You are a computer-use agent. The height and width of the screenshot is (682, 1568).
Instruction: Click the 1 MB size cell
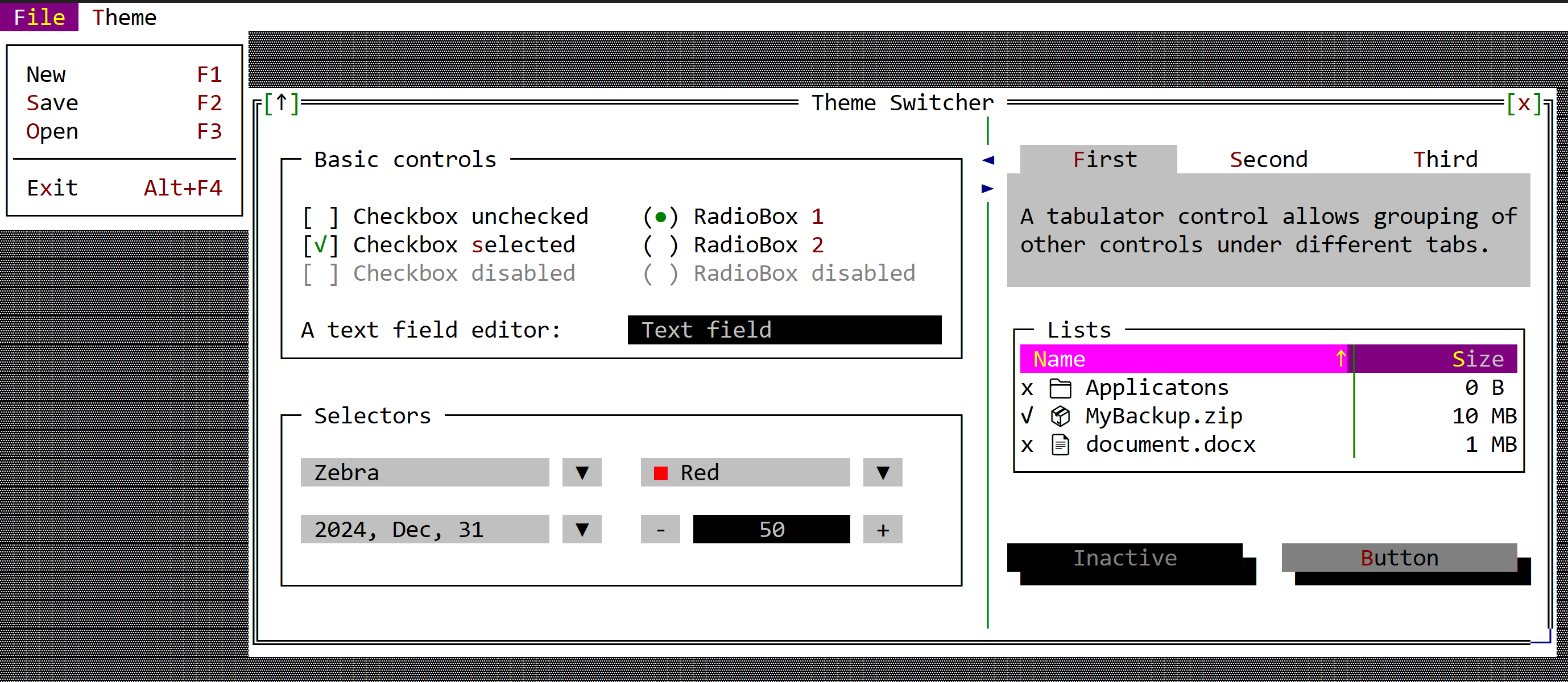1491,444
